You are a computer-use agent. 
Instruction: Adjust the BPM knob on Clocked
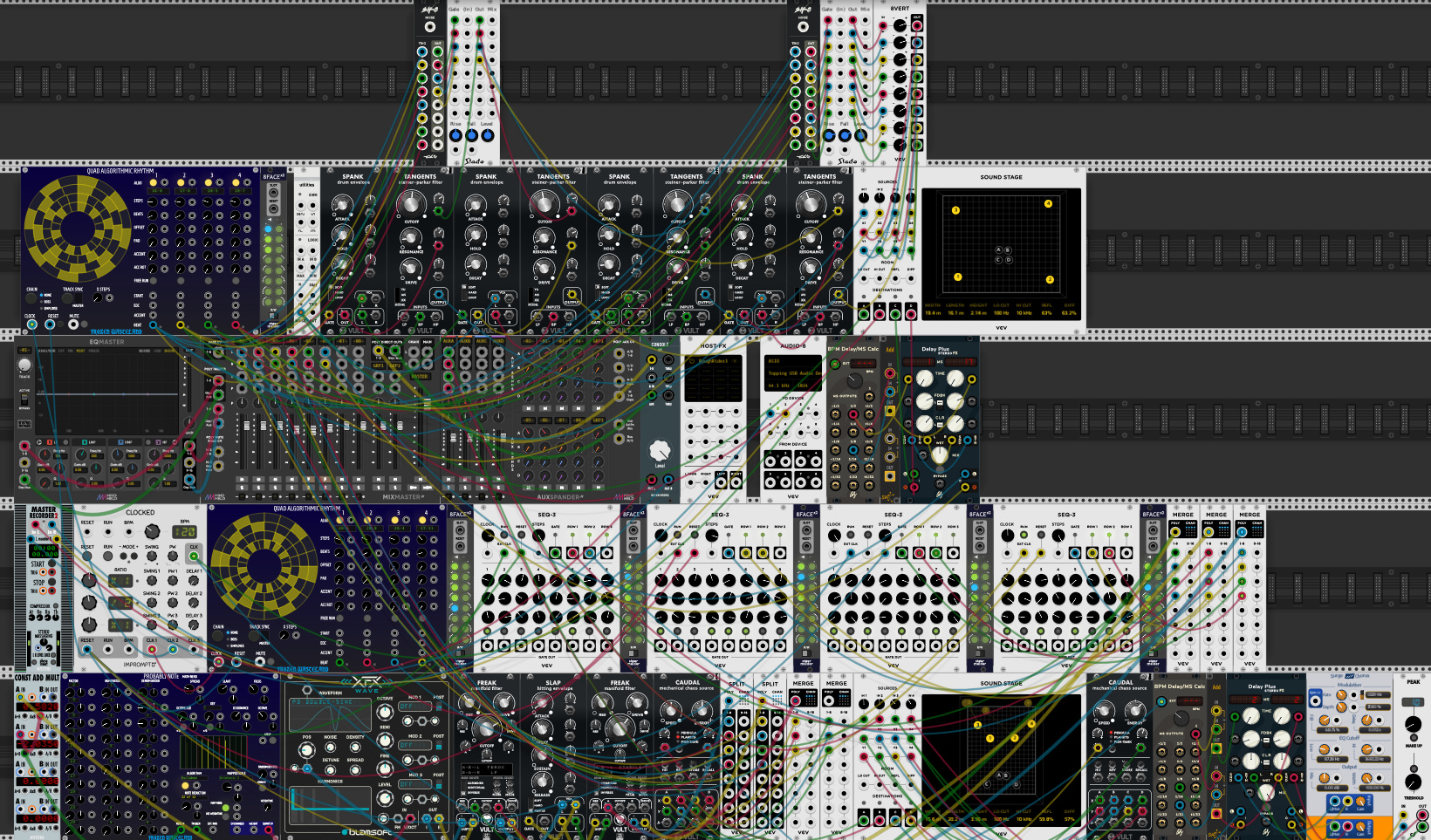(152, 531)
